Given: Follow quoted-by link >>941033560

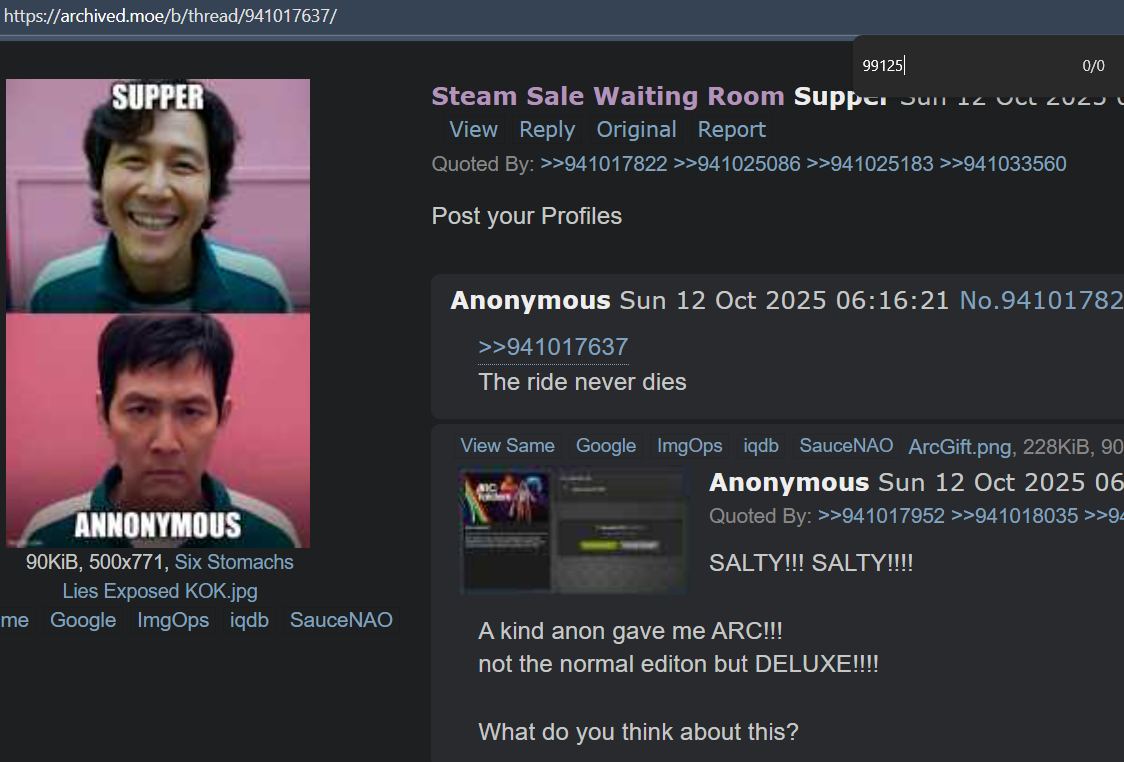Looking at the screenshot, I should [x=1003, y=164].
